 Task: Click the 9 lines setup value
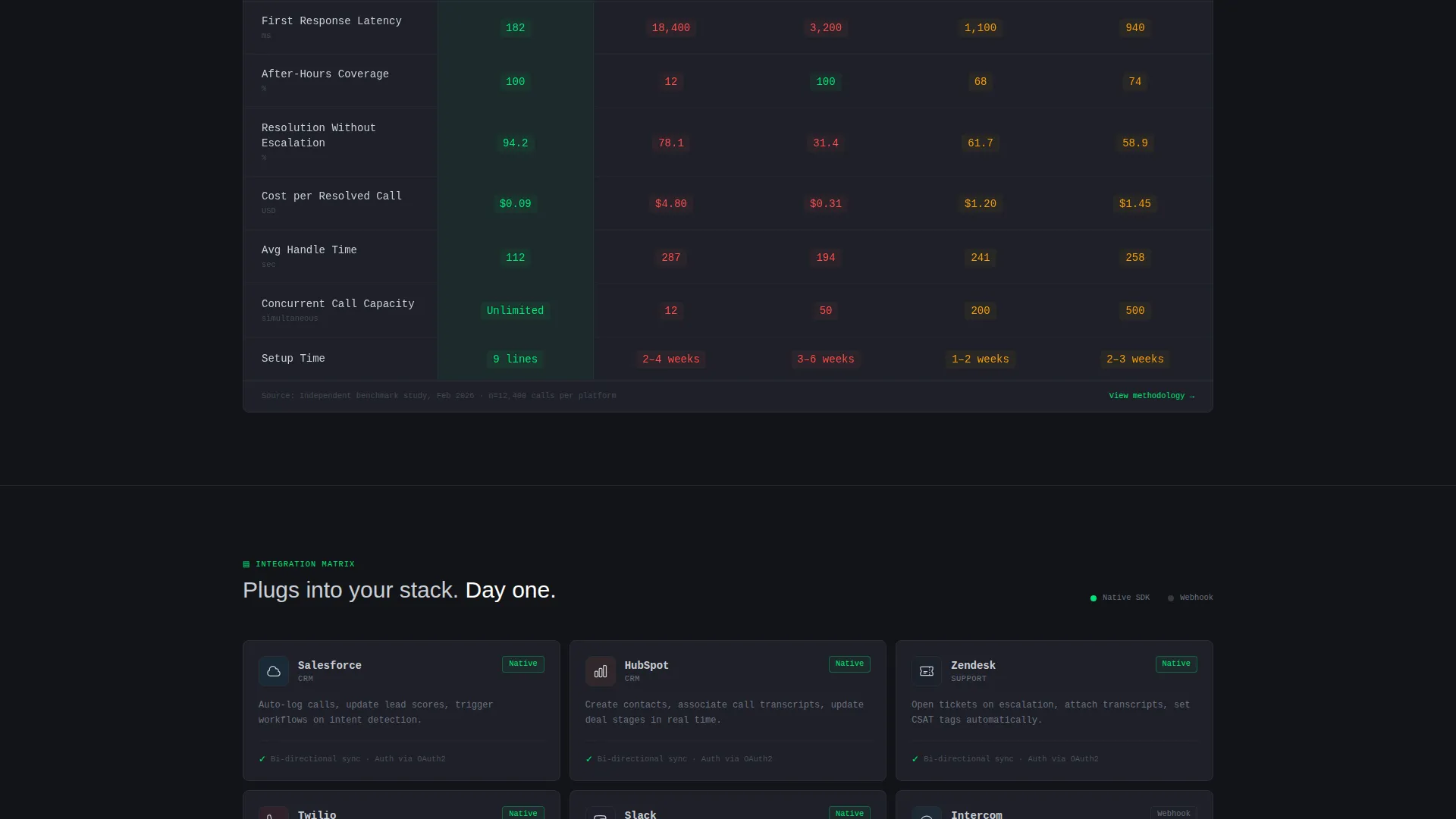click(x=515, y=359)
